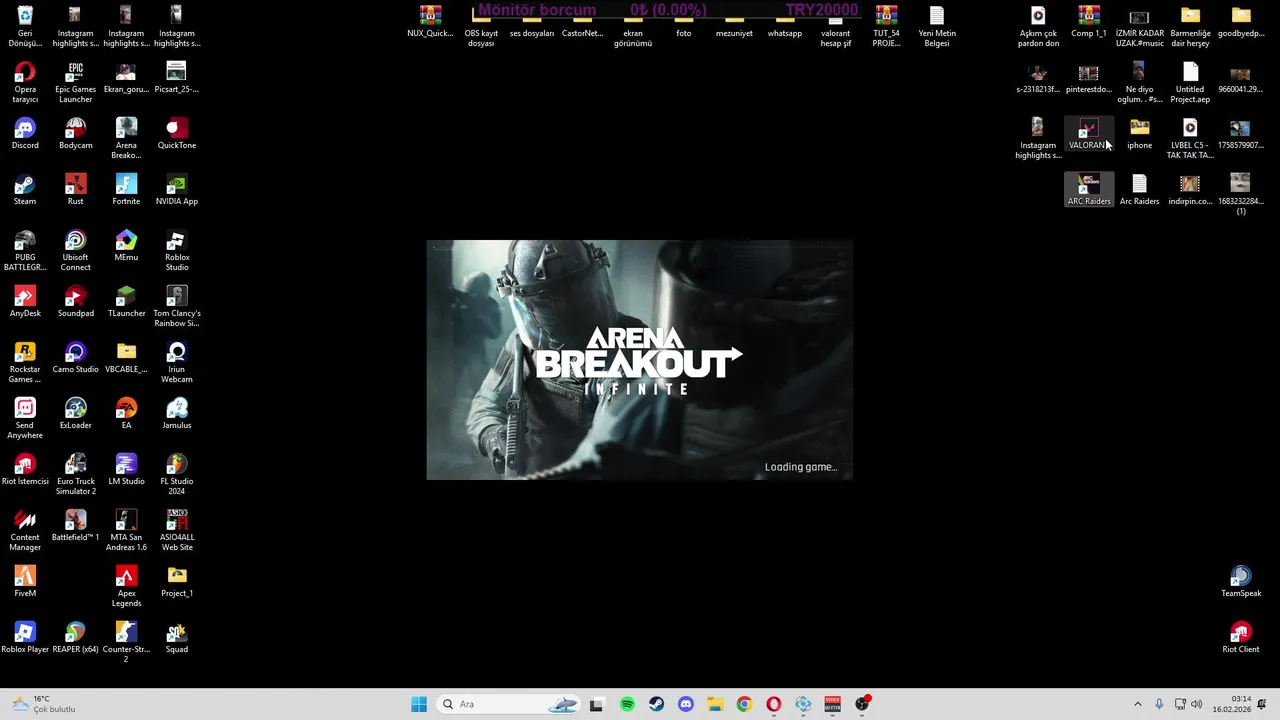Select the REAPER (x64) shortcut
1280x720 pixels.
coord(76,637)
